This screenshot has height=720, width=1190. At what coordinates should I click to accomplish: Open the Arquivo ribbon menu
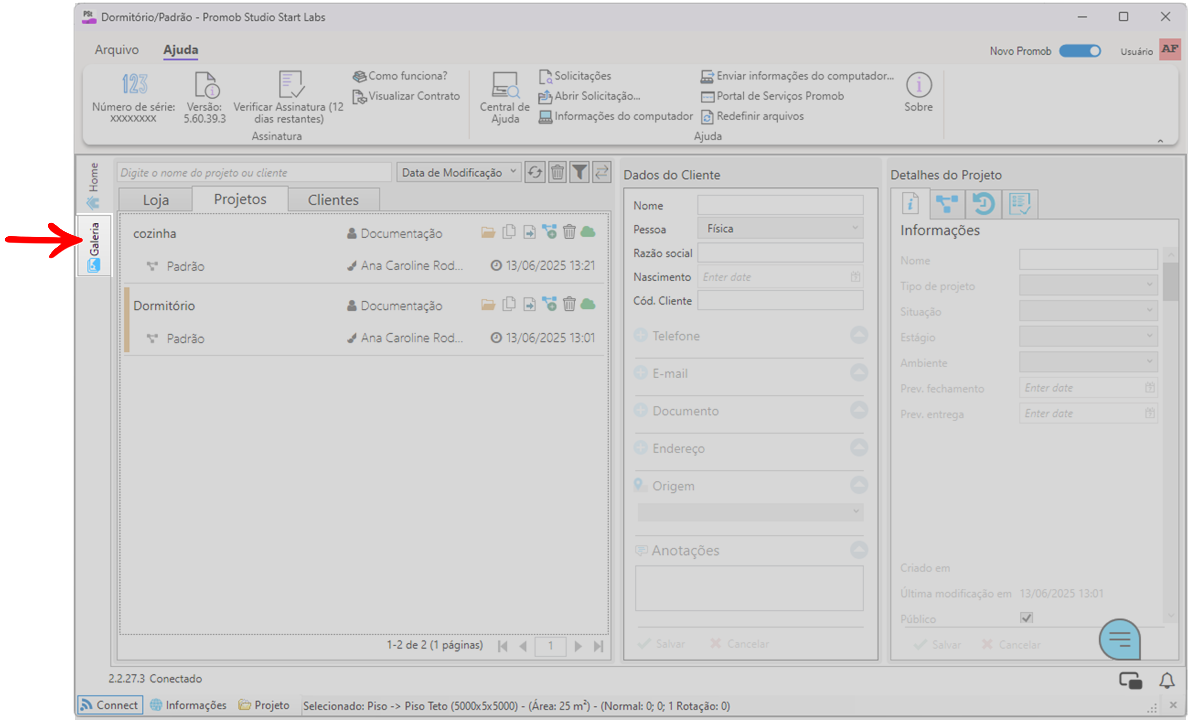pos(116,49)
